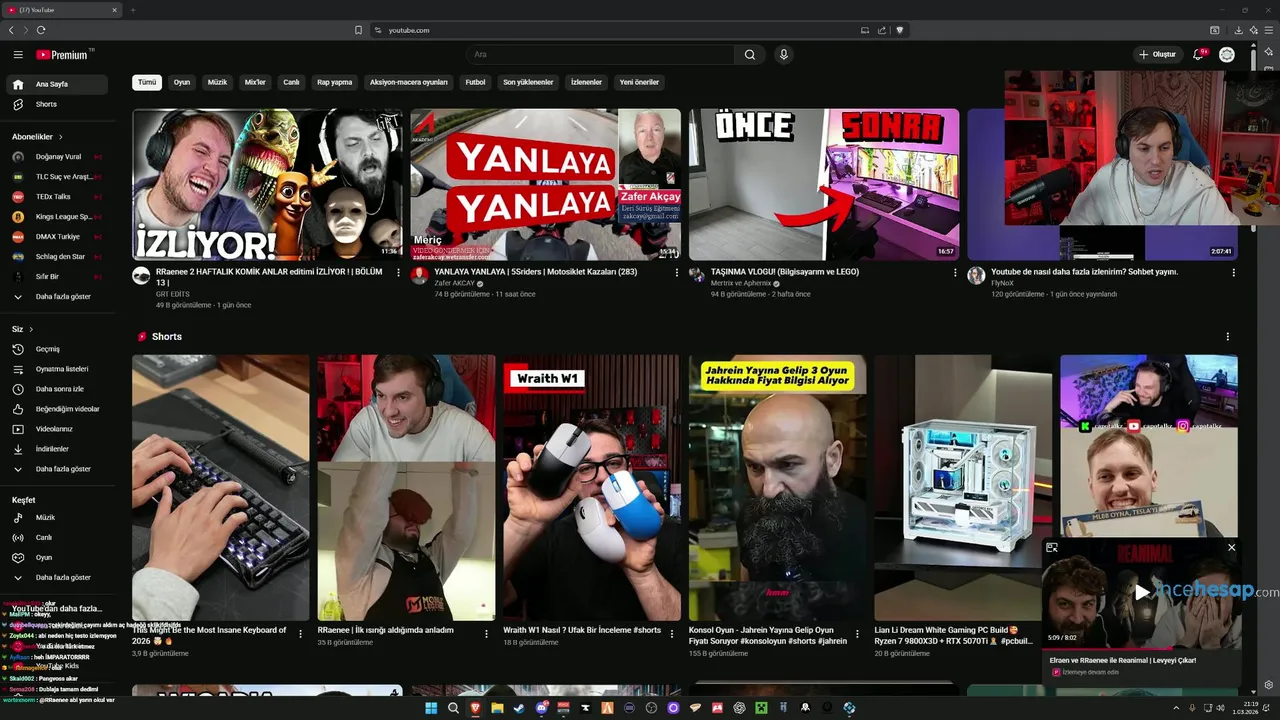Image resolution: width=1280 pixels, height=720 pixels.
Task: Open the Abonelikler section chevron
Action: tap(60, 137)
